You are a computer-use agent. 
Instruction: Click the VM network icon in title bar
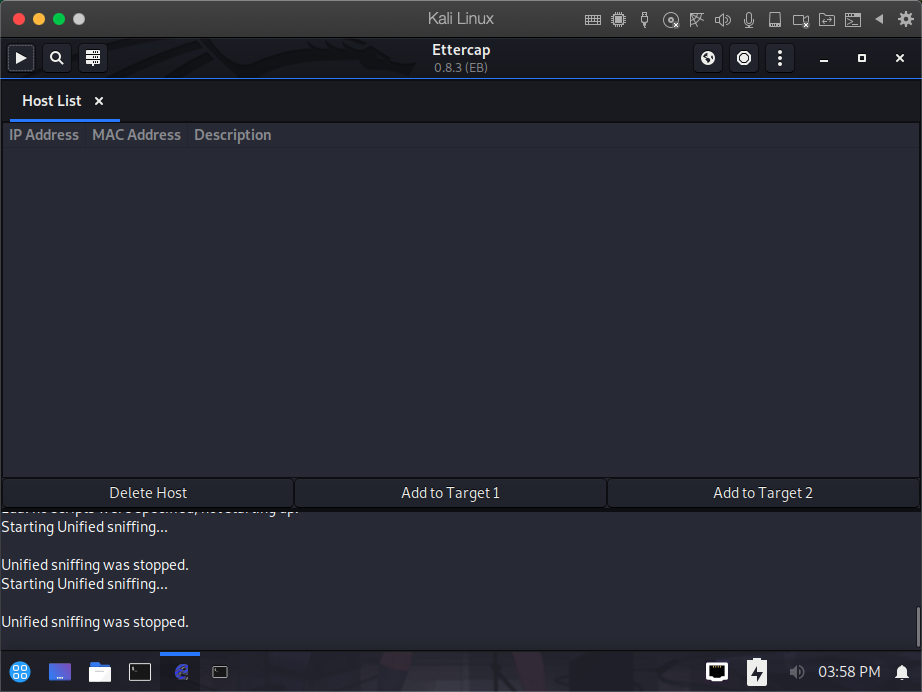tap(696, 19)
